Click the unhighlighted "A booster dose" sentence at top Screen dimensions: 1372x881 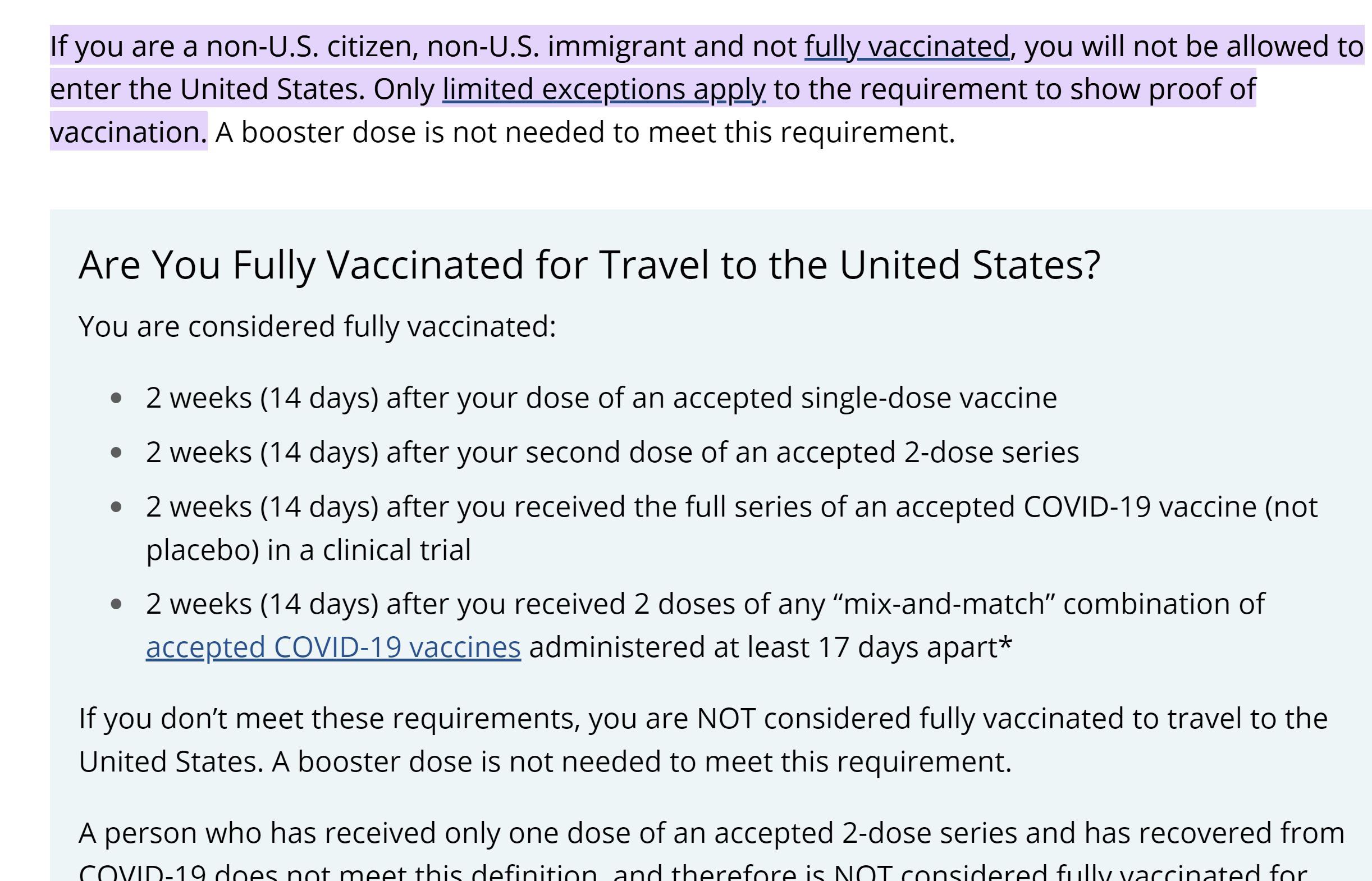(x=584, y=132)
